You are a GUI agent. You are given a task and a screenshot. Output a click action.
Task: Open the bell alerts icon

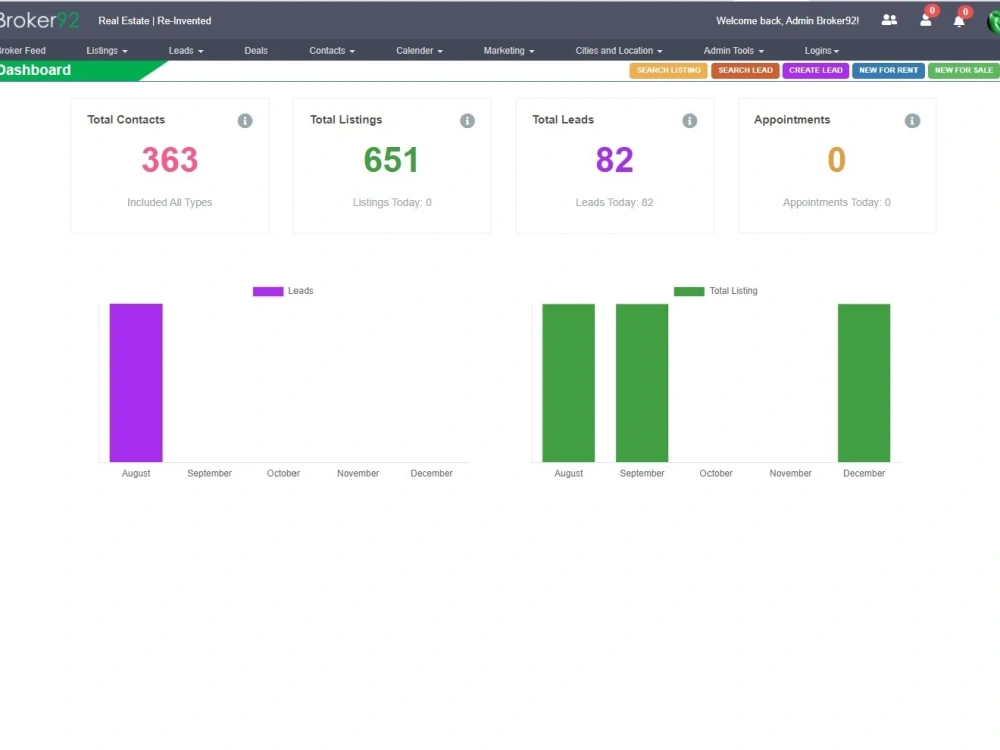pyautogui.click(x=959, y=21)
